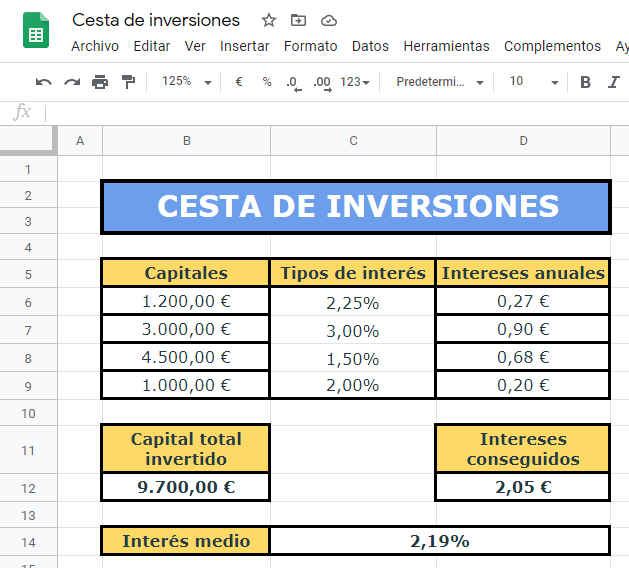The image size is (629, 568).
Task: Toggle bold formatting
Action: click(x=586, y=82)
